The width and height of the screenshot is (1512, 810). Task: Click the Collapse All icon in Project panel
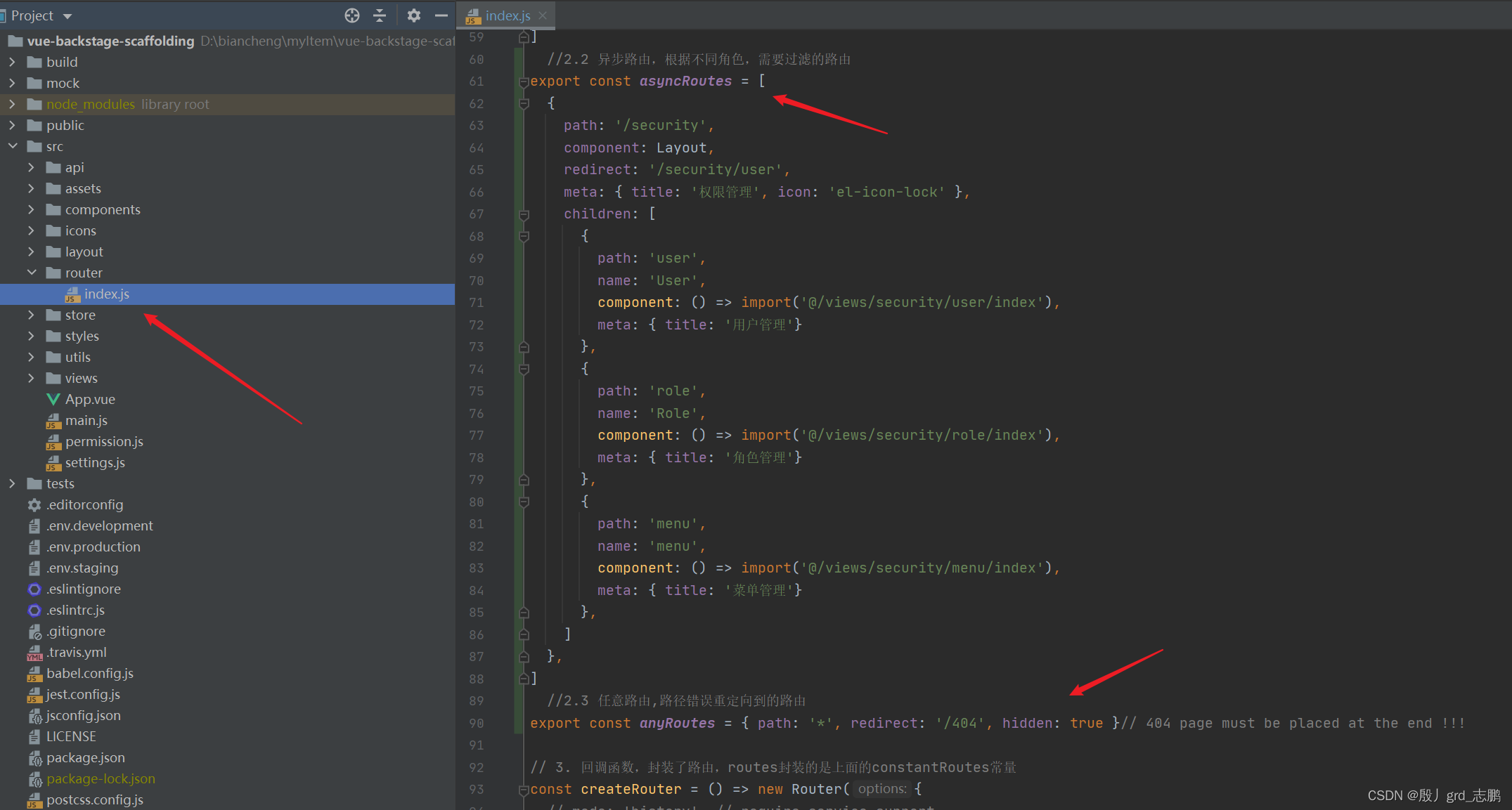380,15
